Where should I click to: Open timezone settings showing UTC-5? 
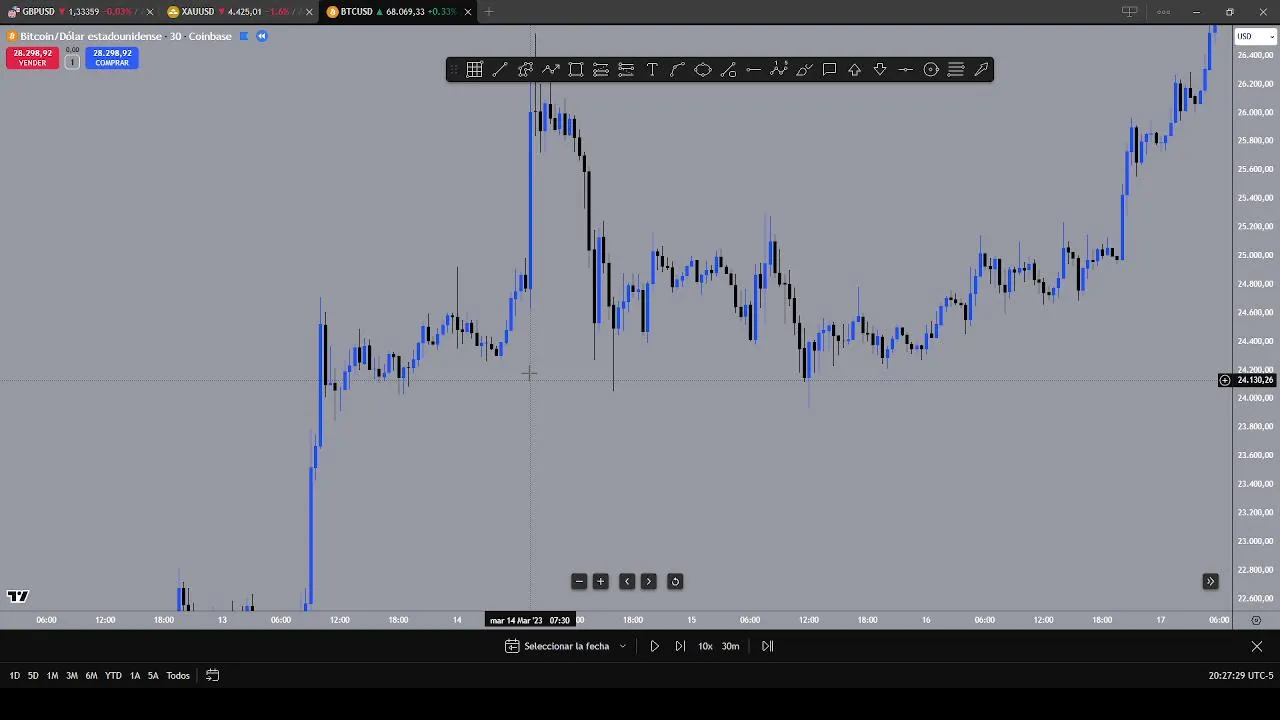click(x=1240, y=676)
